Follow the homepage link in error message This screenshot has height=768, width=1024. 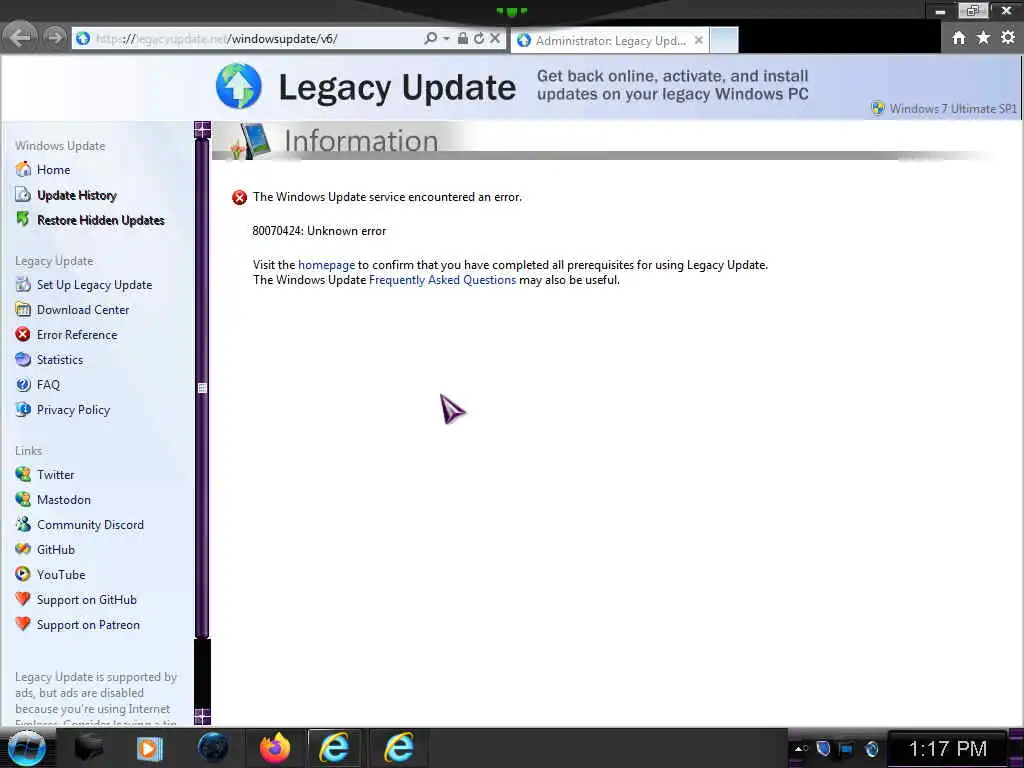tap(327, 265)
